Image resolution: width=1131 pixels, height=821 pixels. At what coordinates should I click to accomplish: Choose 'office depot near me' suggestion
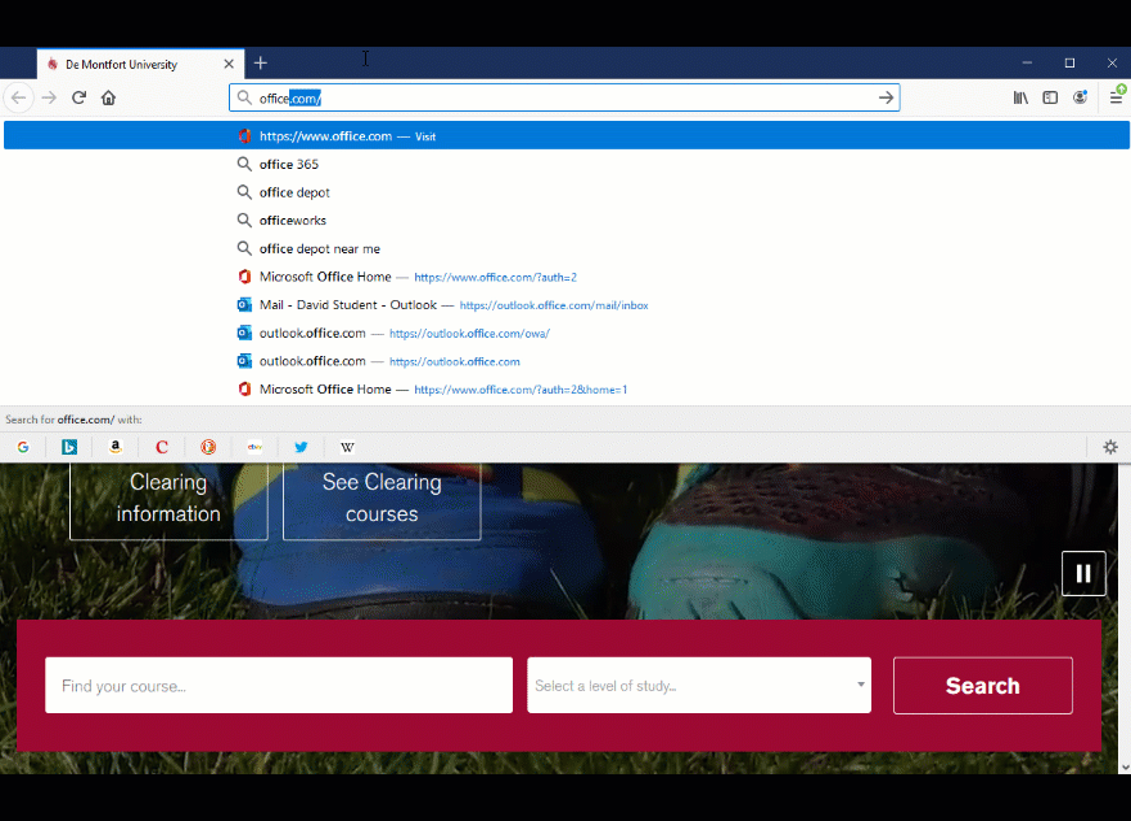point(566,248)
